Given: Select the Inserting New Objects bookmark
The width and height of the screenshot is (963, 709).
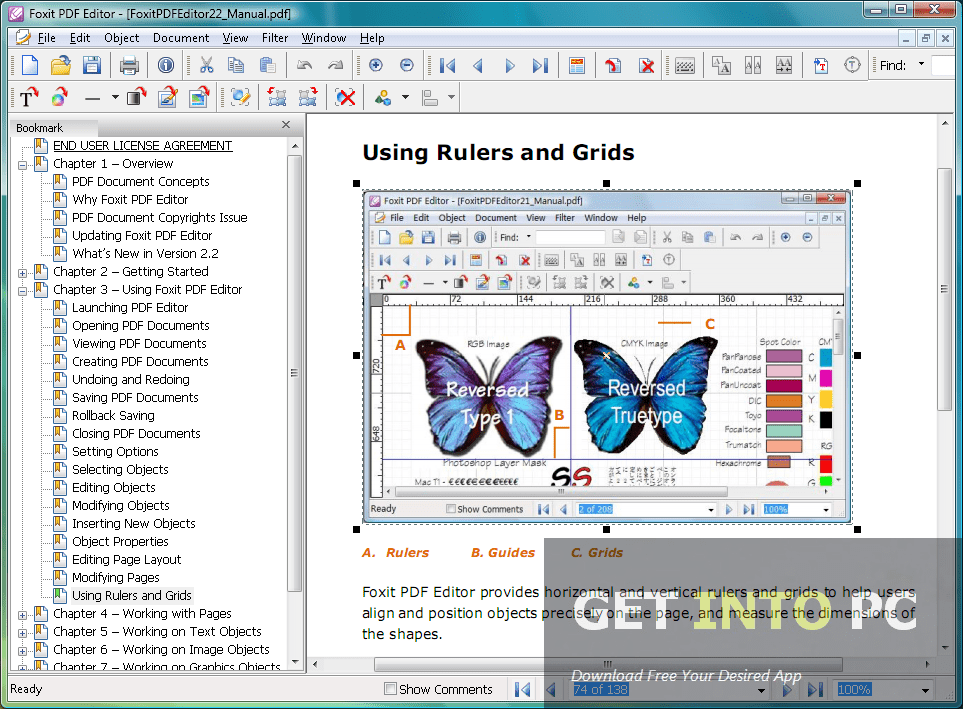Looking at the screenshot, I should point(133,523).
